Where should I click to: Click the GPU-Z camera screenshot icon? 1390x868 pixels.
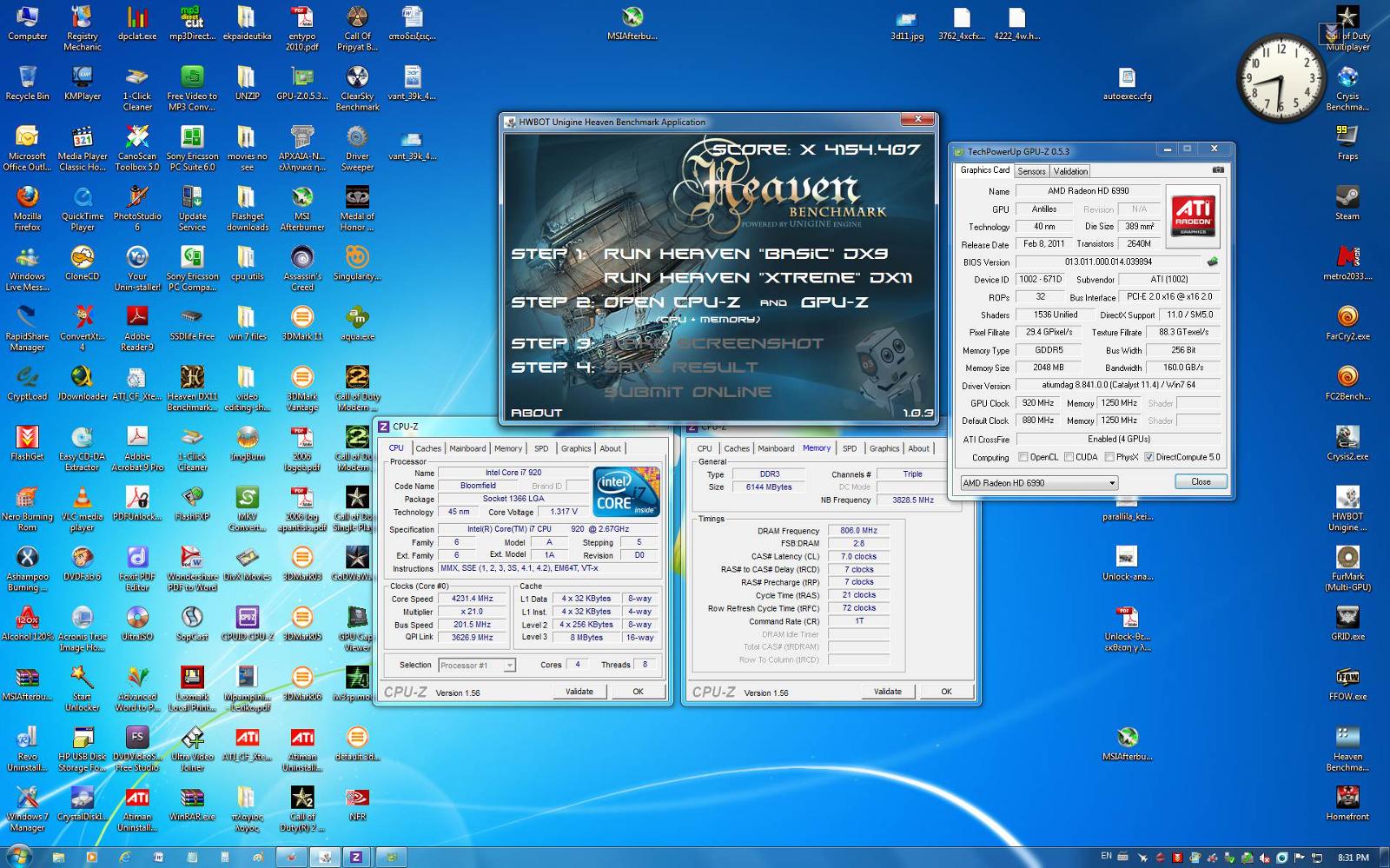point(1218,170)
